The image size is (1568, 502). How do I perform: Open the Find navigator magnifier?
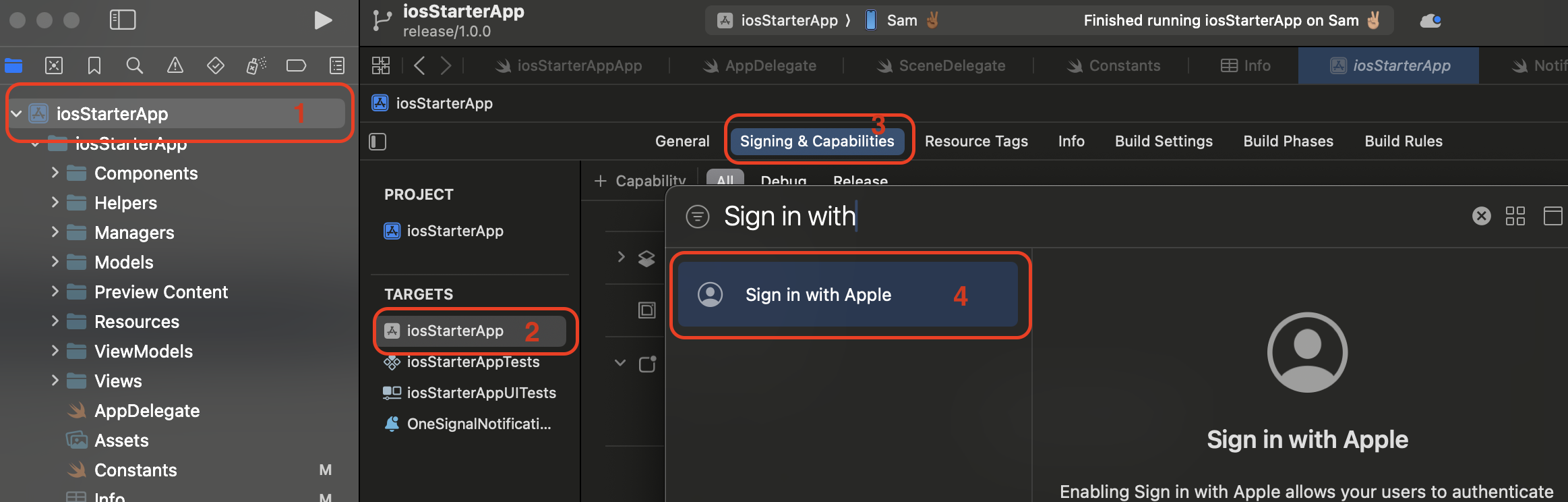[x=135, y=65]
